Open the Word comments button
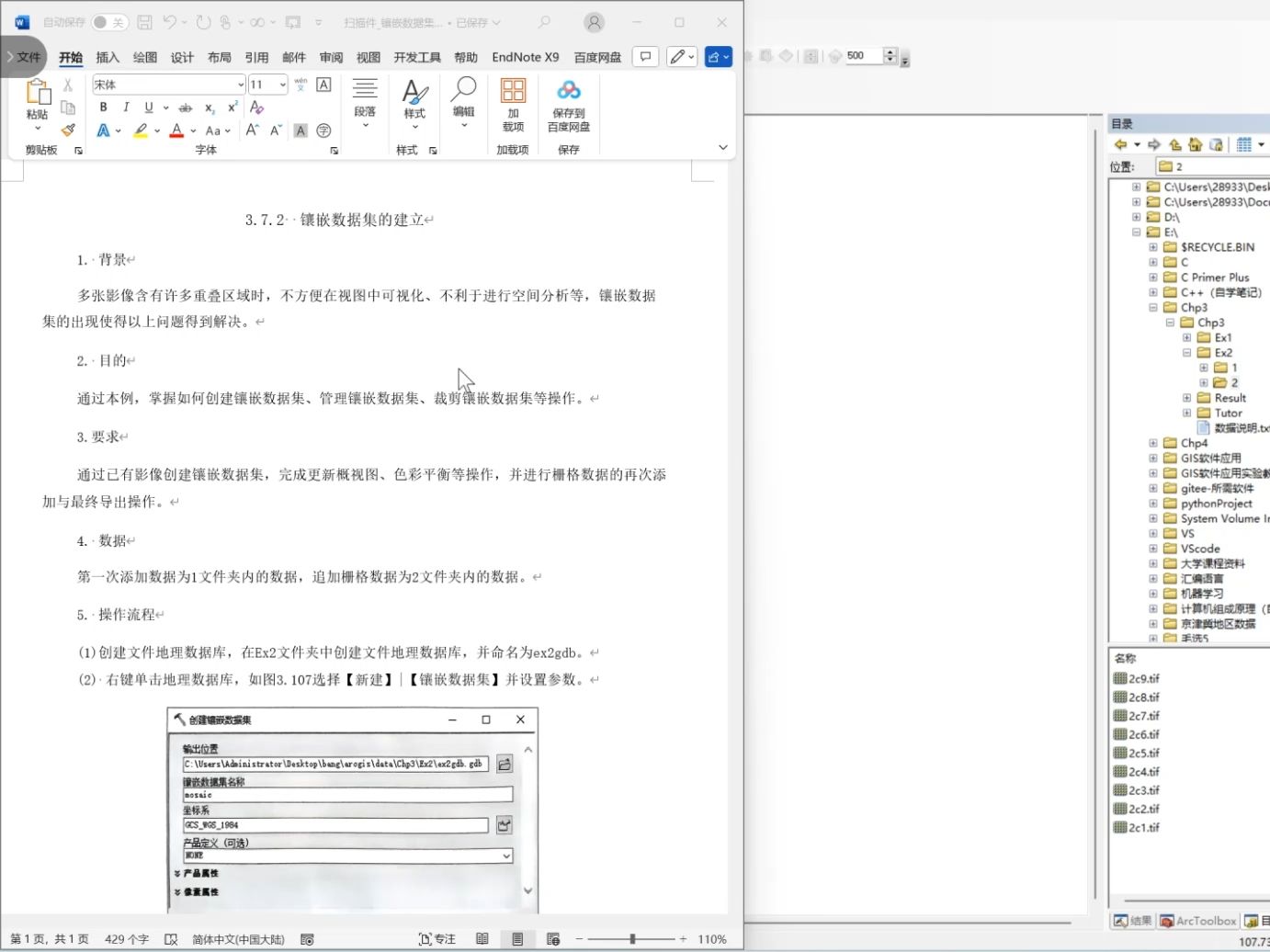The image size is (1270, 952). 646,57
